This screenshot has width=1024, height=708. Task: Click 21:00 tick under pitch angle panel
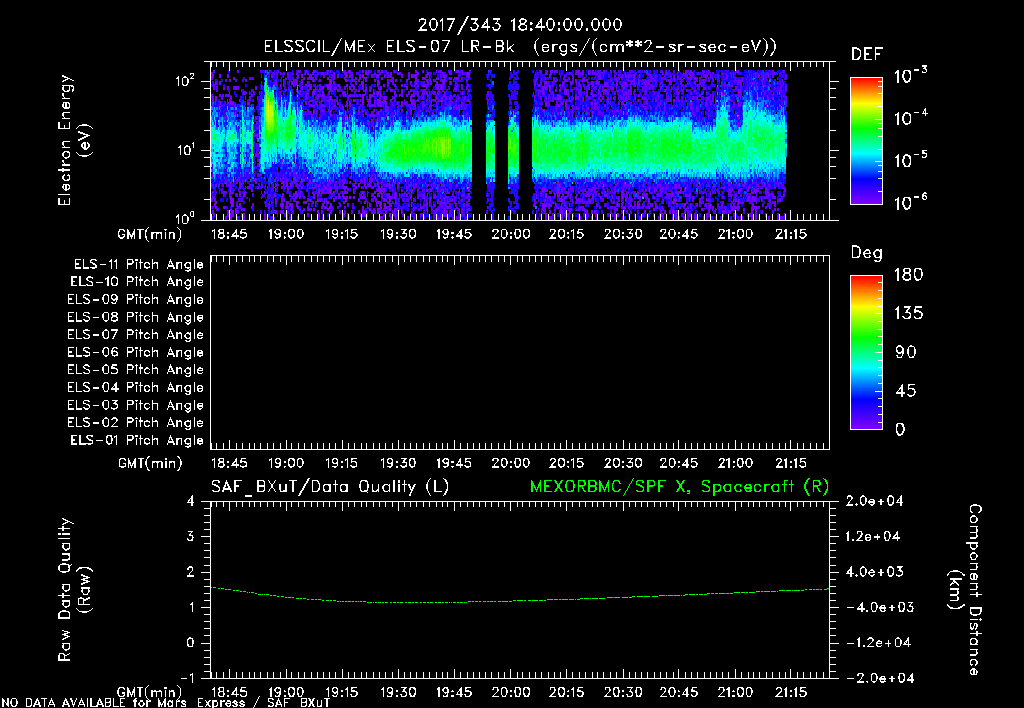coord(735,463)
